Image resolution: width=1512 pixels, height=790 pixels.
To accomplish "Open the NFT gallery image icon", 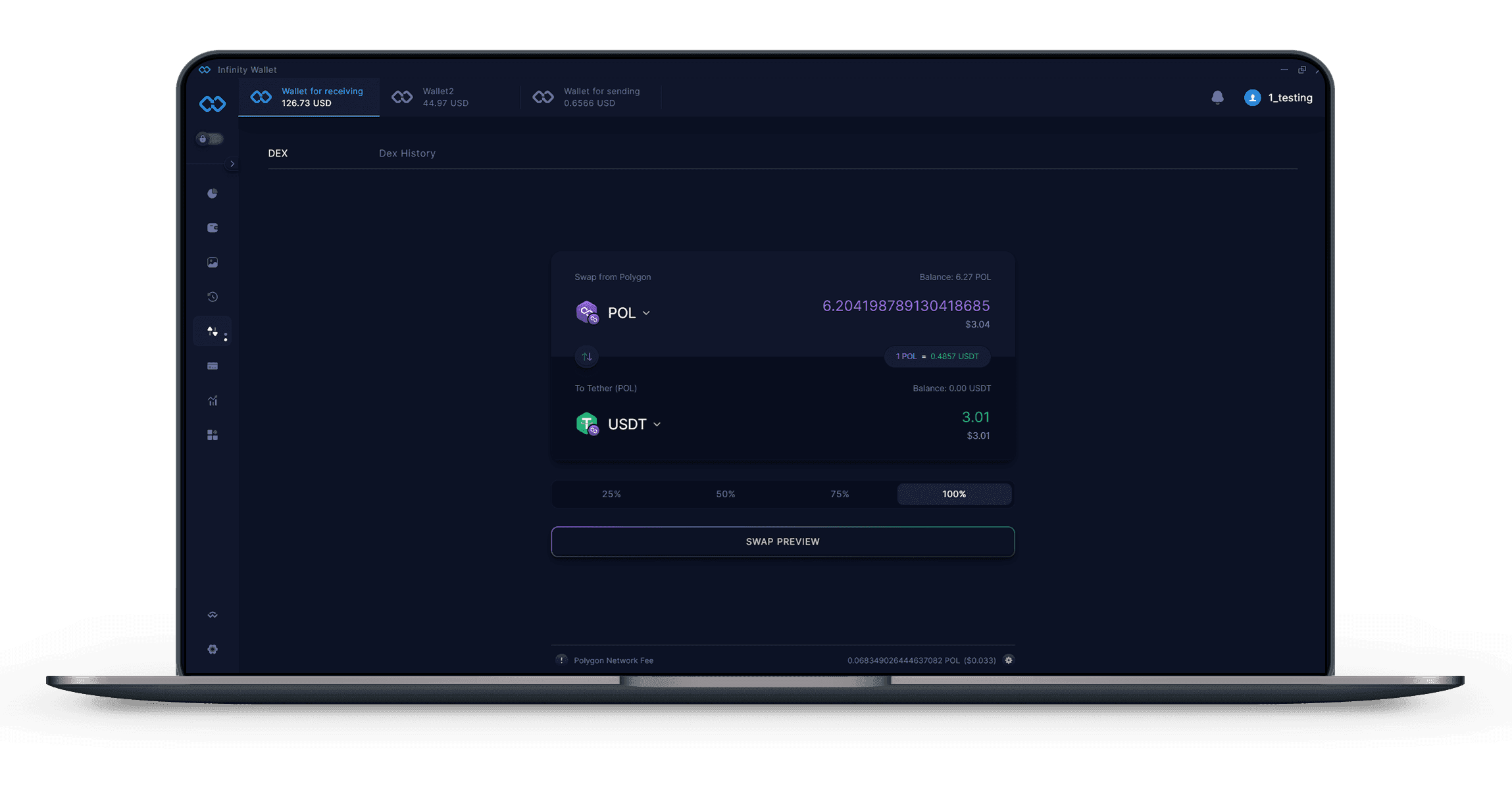I will (x=213, y=262).
